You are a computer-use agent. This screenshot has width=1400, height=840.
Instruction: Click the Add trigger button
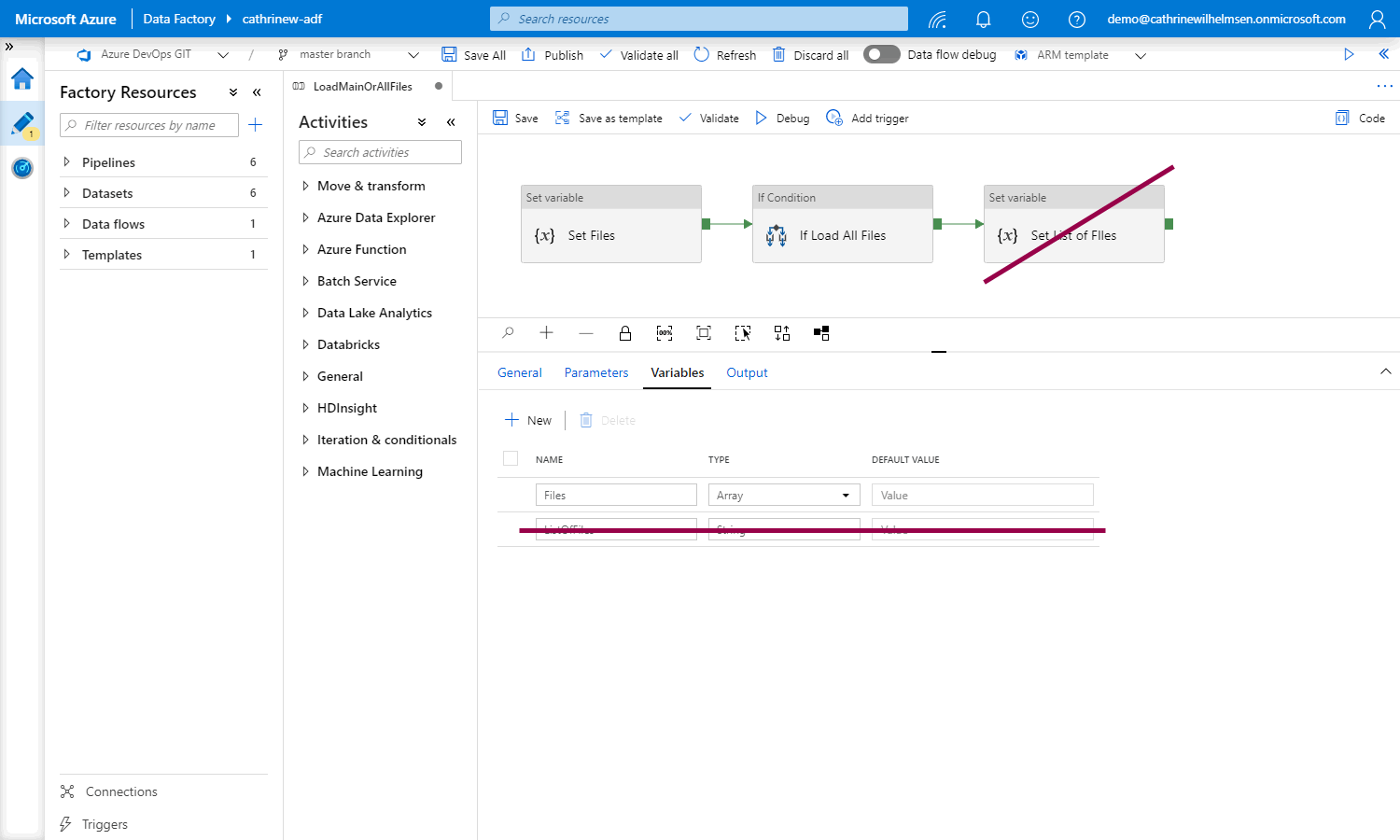click(x=868, y=119)
